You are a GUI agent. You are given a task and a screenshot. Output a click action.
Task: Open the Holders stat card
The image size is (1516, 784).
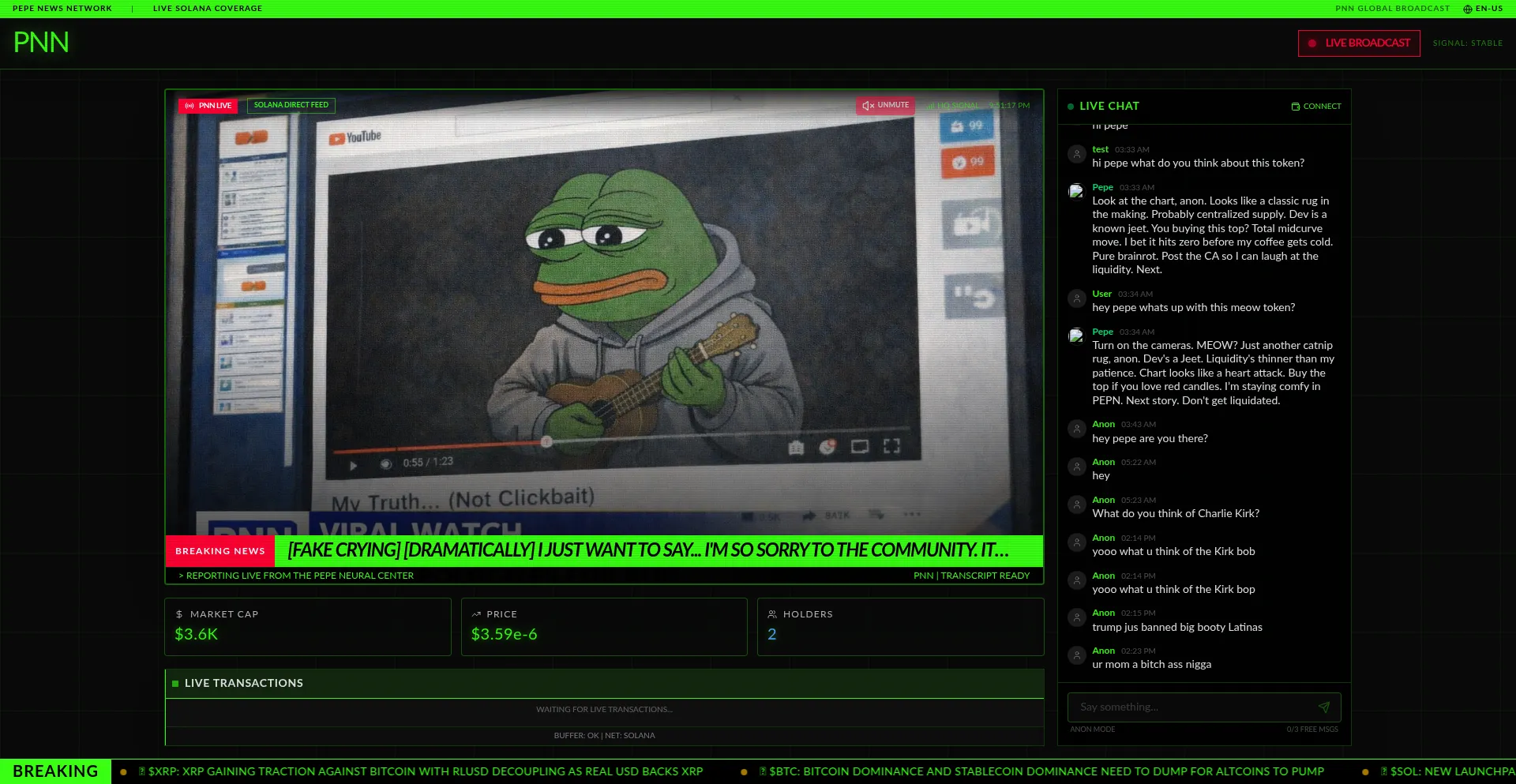pos(900,626)
